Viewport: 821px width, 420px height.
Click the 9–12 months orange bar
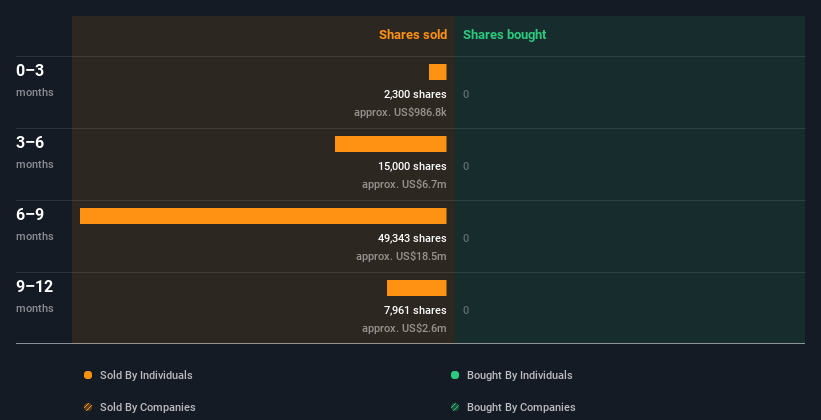click(417, 288)
